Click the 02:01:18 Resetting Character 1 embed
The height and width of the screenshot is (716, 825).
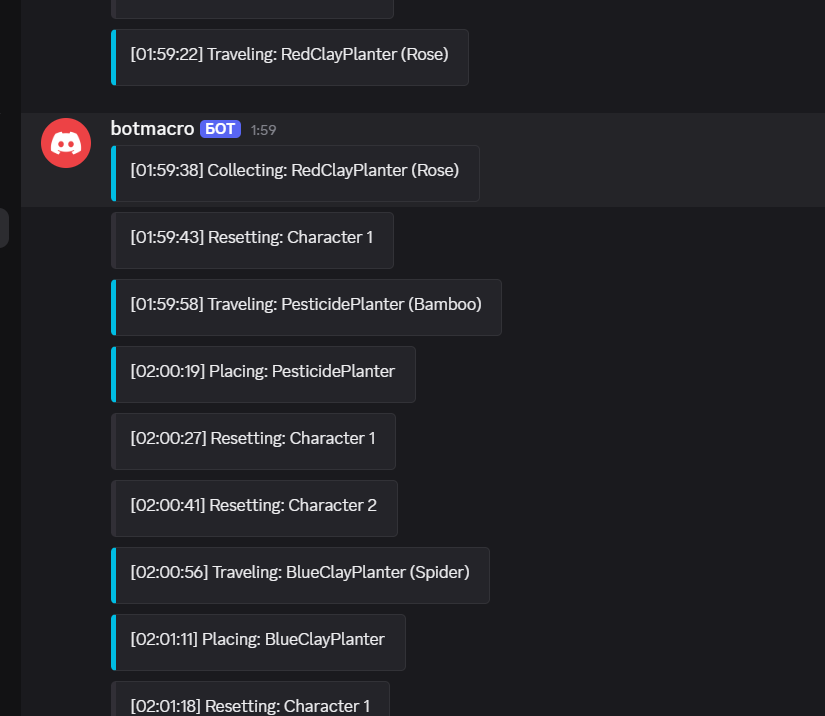click(250, 704)
